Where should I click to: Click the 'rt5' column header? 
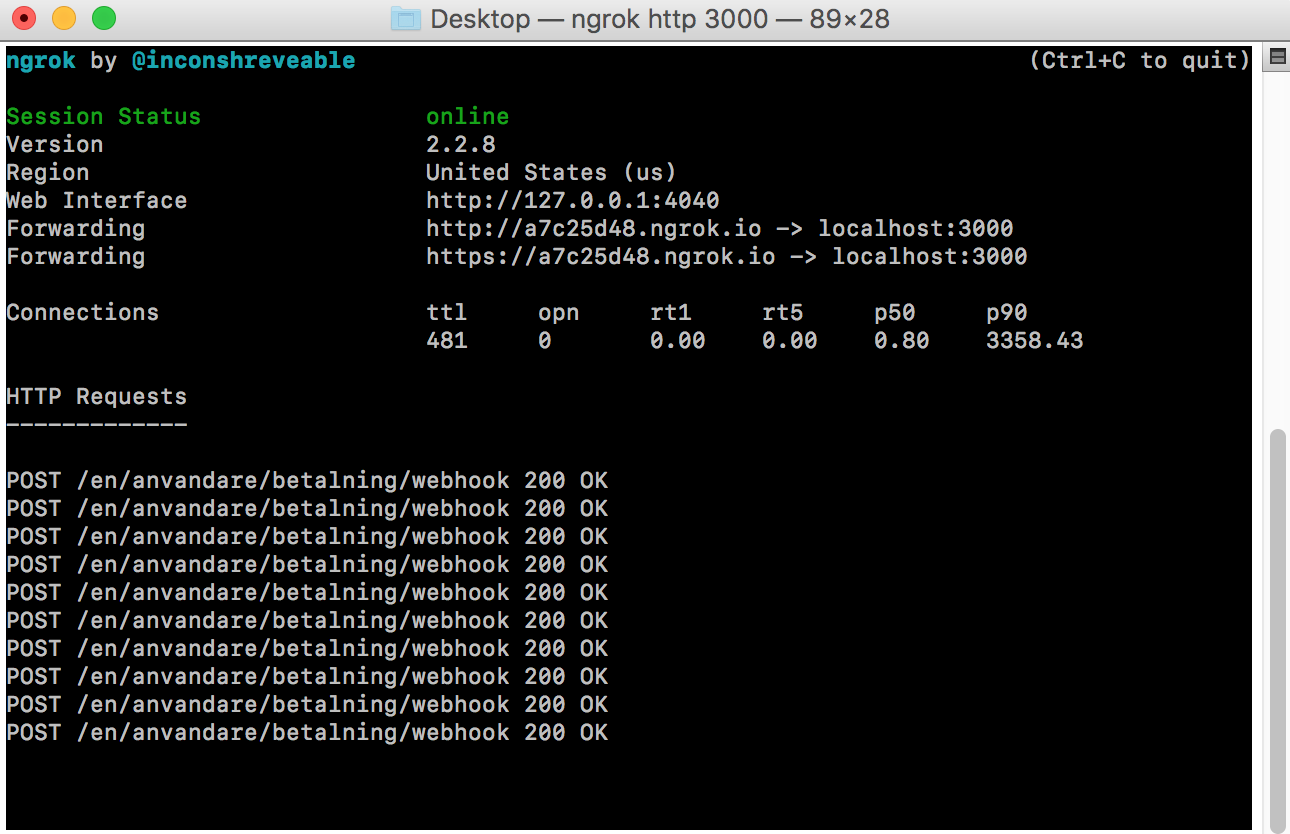[782, 313]
